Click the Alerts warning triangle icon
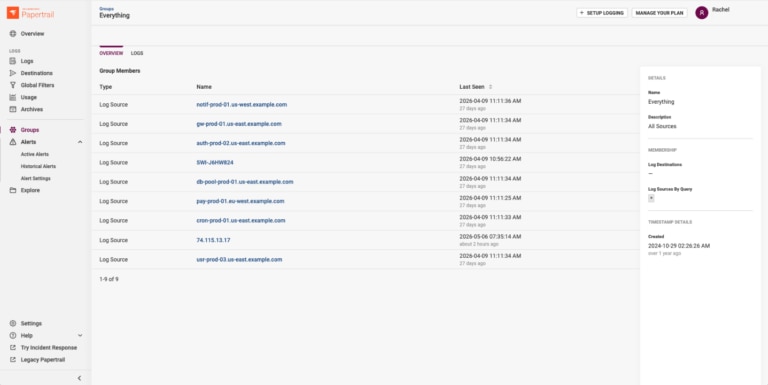 click(13, 142)
